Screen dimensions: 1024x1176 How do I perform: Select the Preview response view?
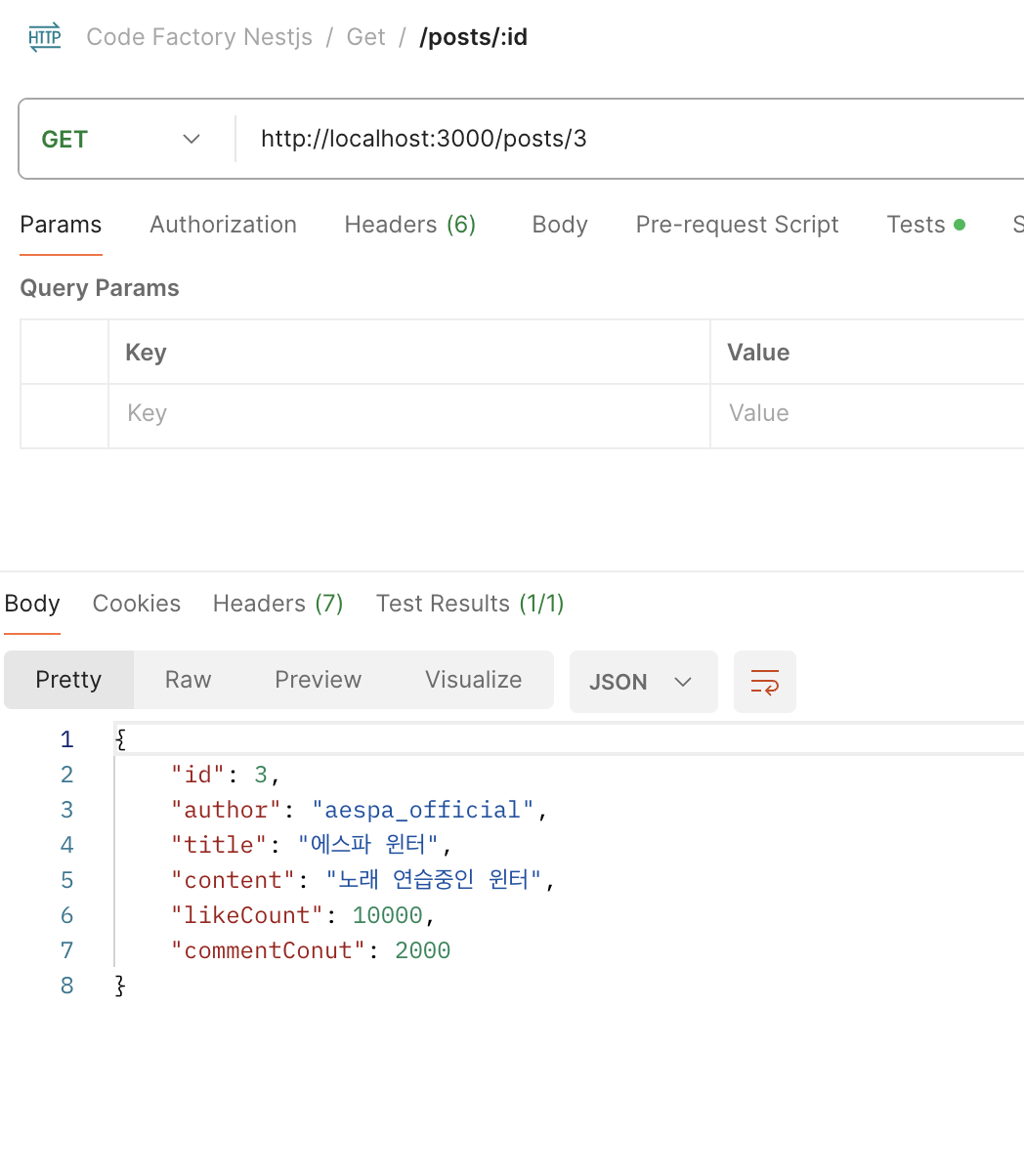[319, 680]
